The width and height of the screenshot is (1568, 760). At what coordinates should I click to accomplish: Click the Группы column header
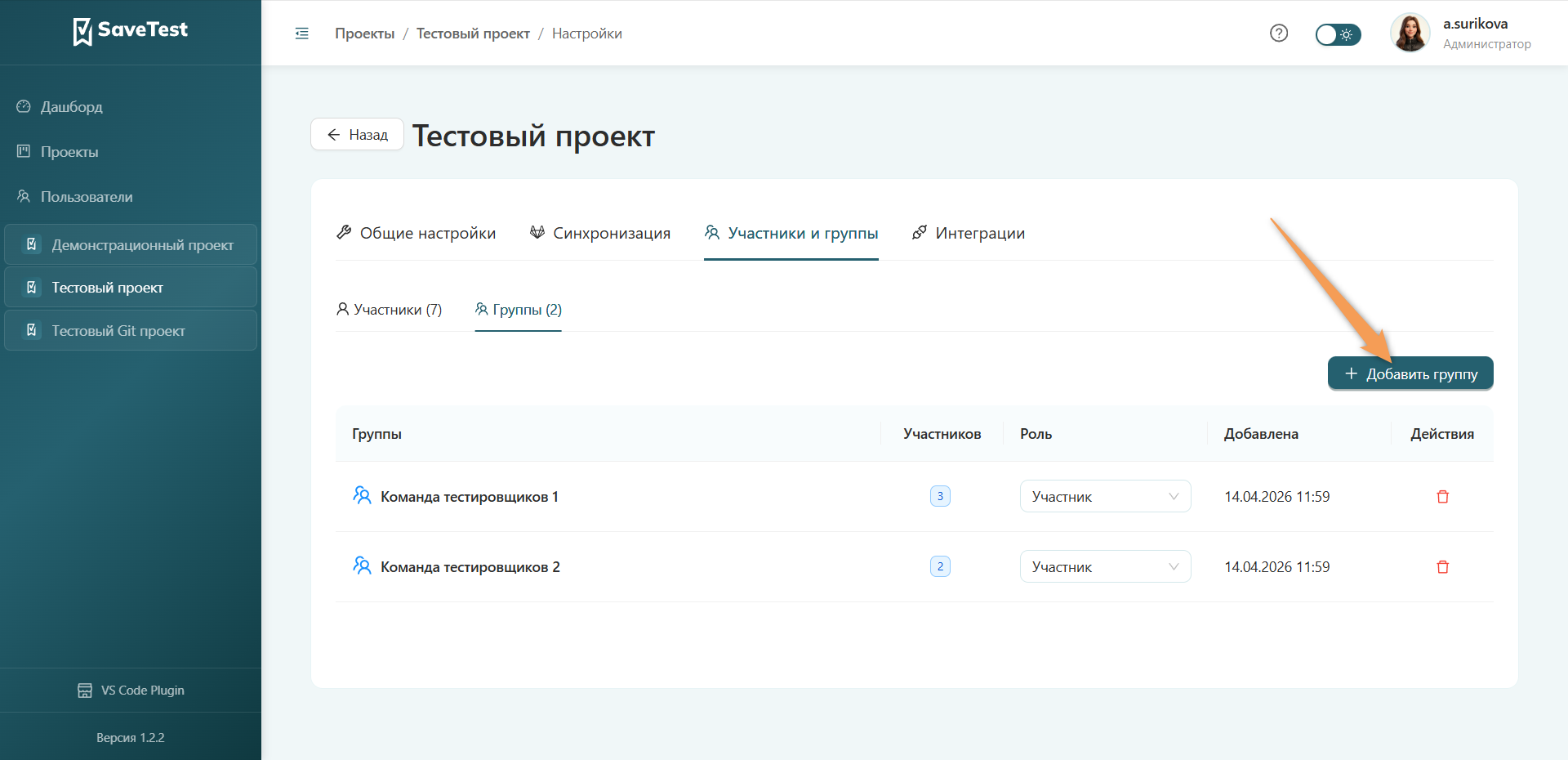coord(376,434)
